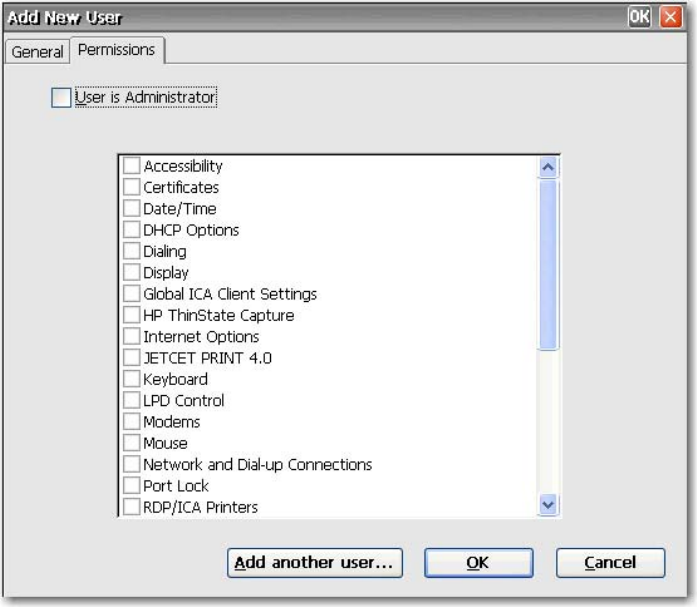Toggle the Internet Options checkbox
This screenshot has width=697, height=607.
click(x=132, y=336)
